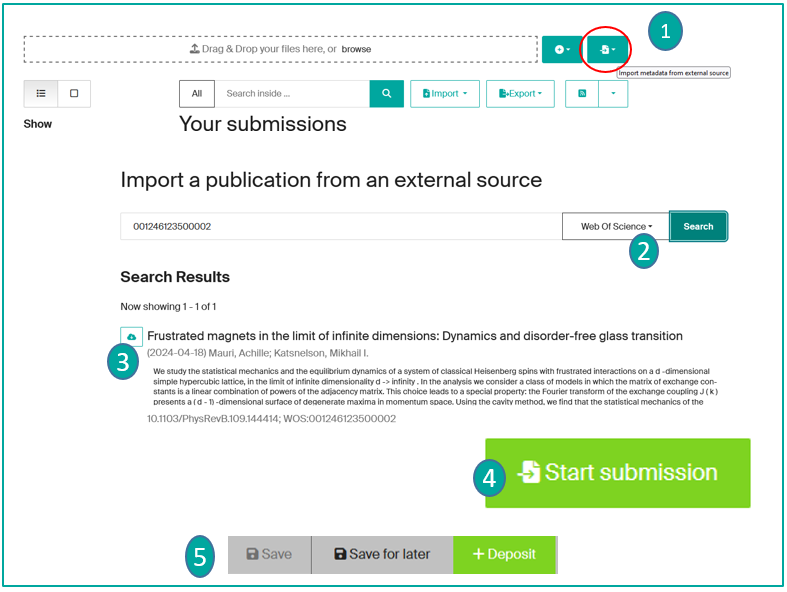Open the Export dropdown menu
Screen dimensions: 787x592
[520, 93]
